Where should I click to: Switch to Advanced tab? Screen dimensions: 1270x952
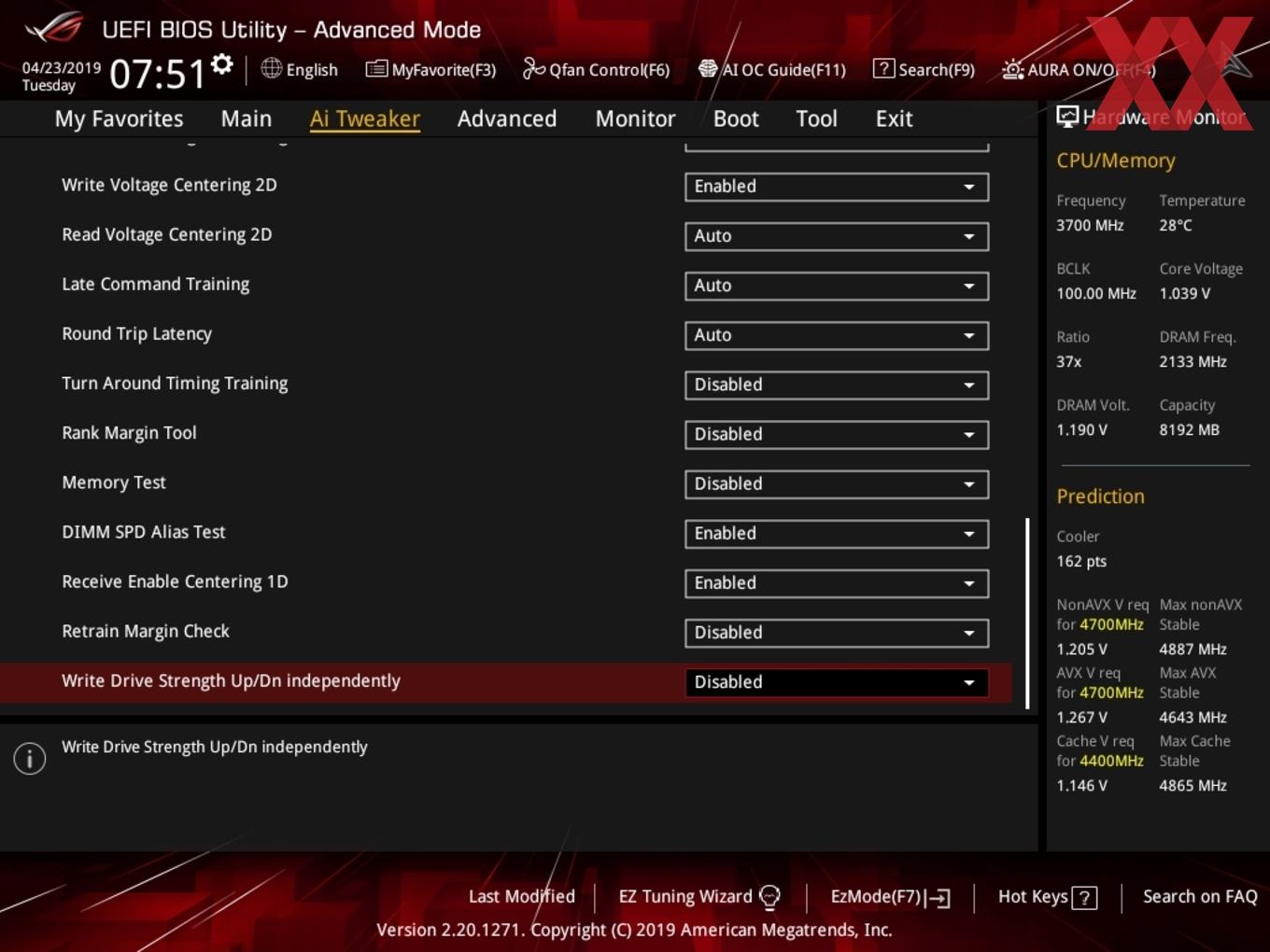tap(507, 119)
